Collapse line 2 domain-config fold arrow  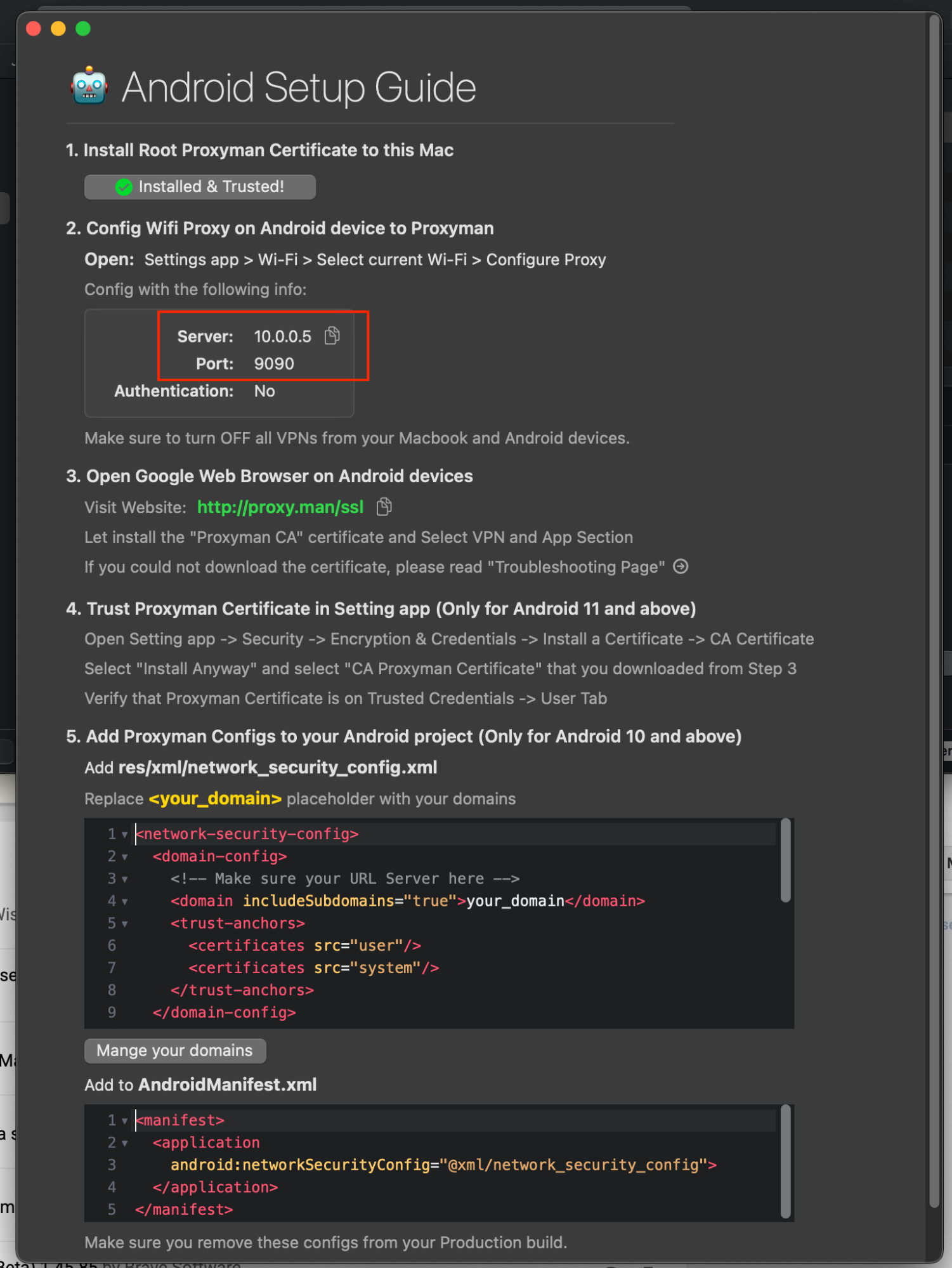125,857
